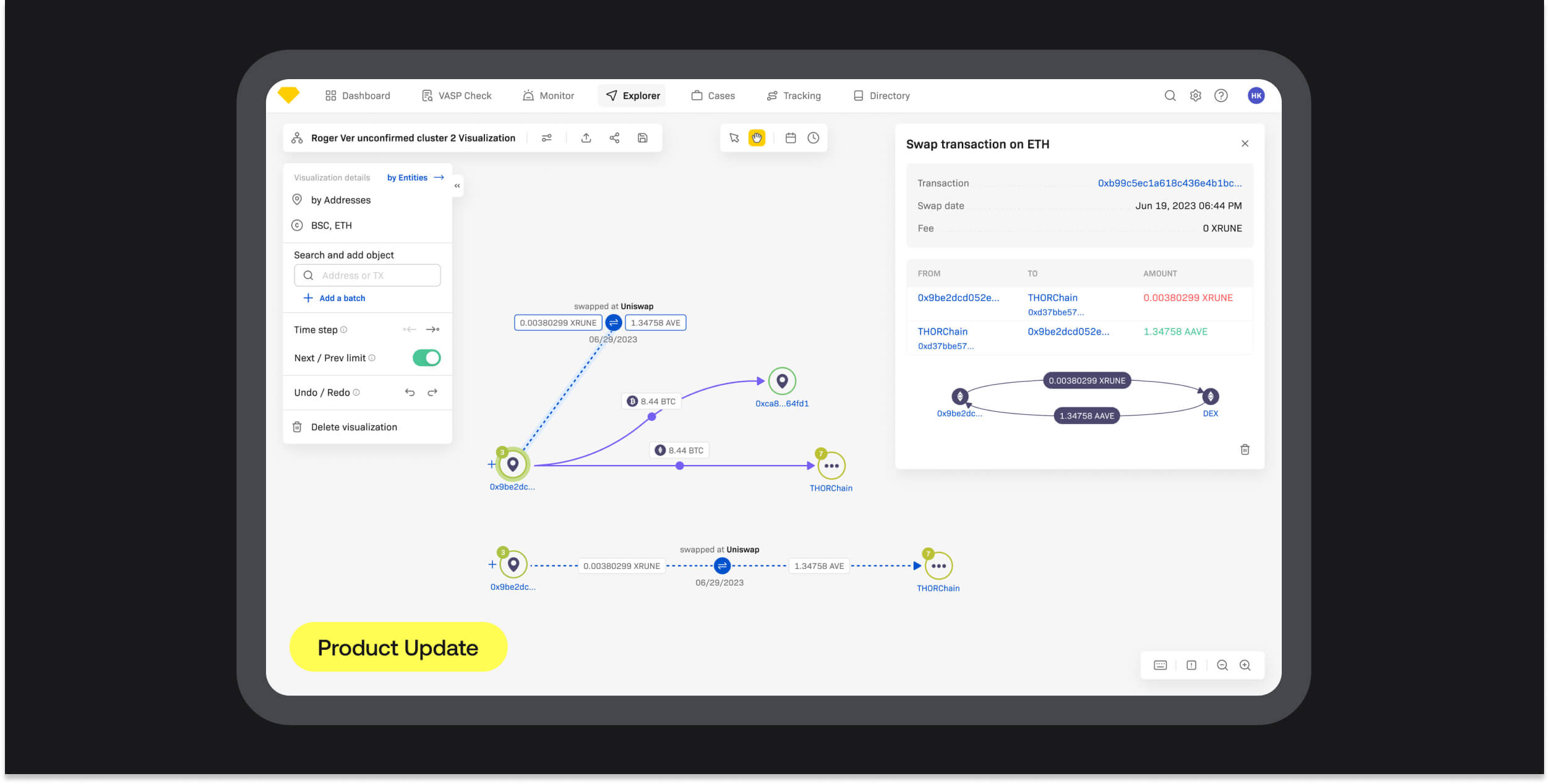Share the visualization via share icon
This screenshot has height=784, width=1549.
(614, 138)
